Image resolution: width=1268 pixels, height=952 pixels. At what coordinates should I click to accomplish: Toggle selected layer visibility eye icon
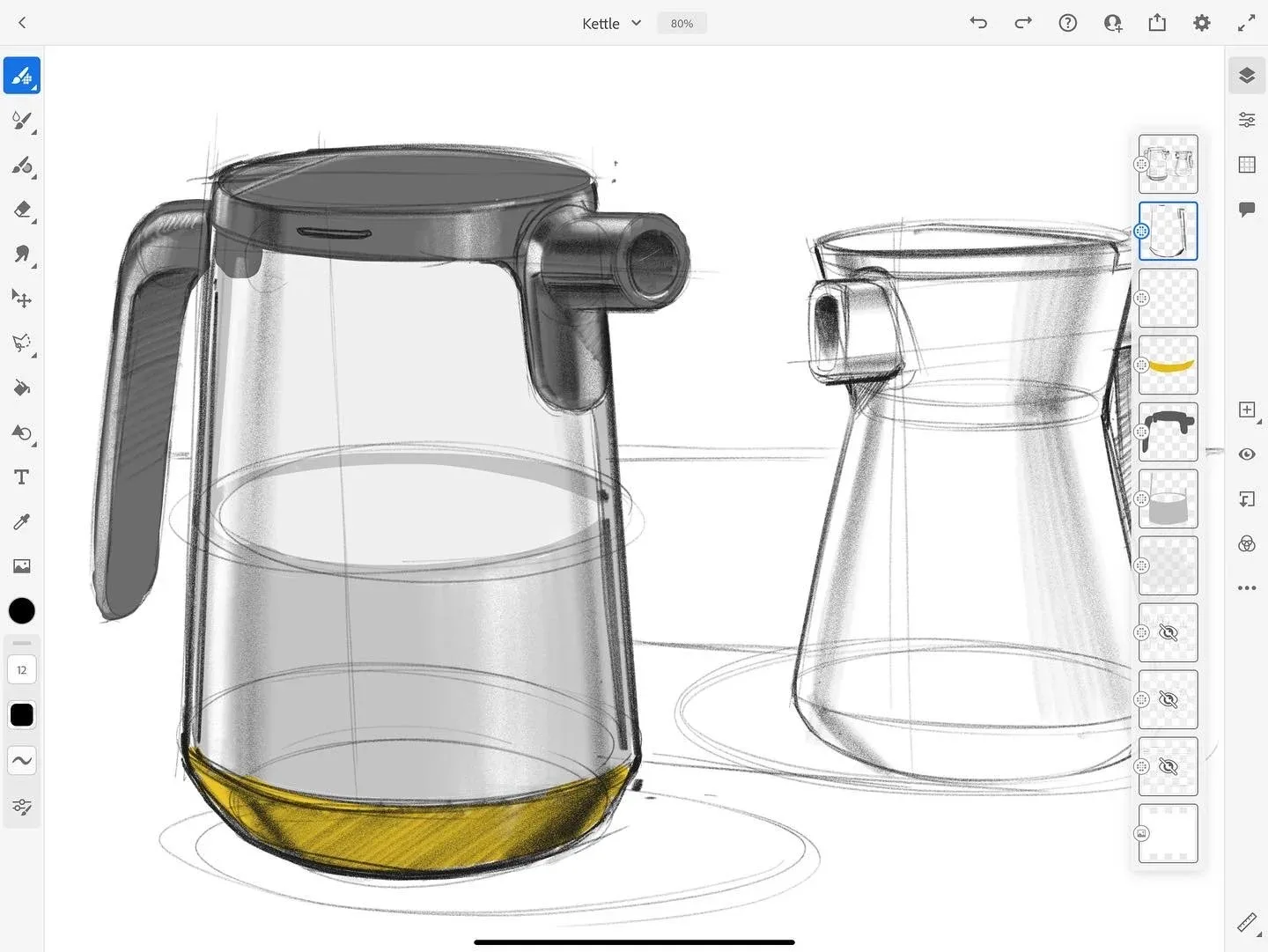click(1247, 454)
